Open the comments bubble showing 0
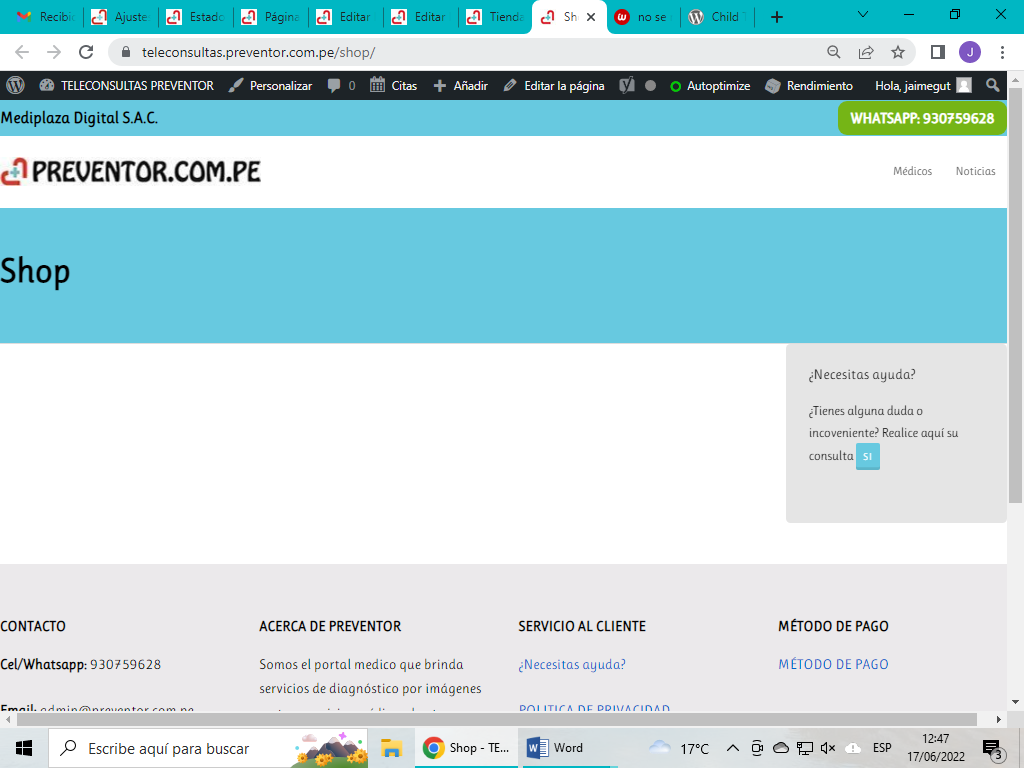The width and height of the screenshot is (1024, 768). tap(342, 86)
